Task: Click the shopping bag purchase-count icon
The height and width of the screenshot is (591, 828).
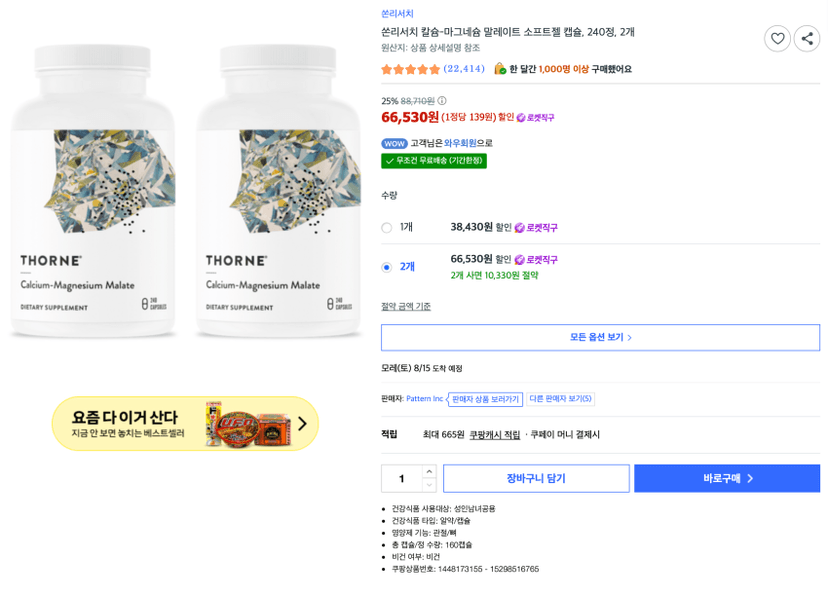Action: tap(500, 69)
